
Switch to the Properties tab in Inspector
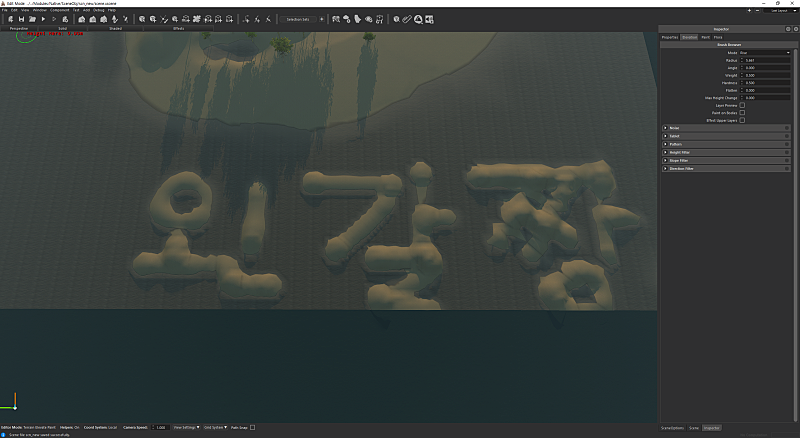tap(670, 37)
